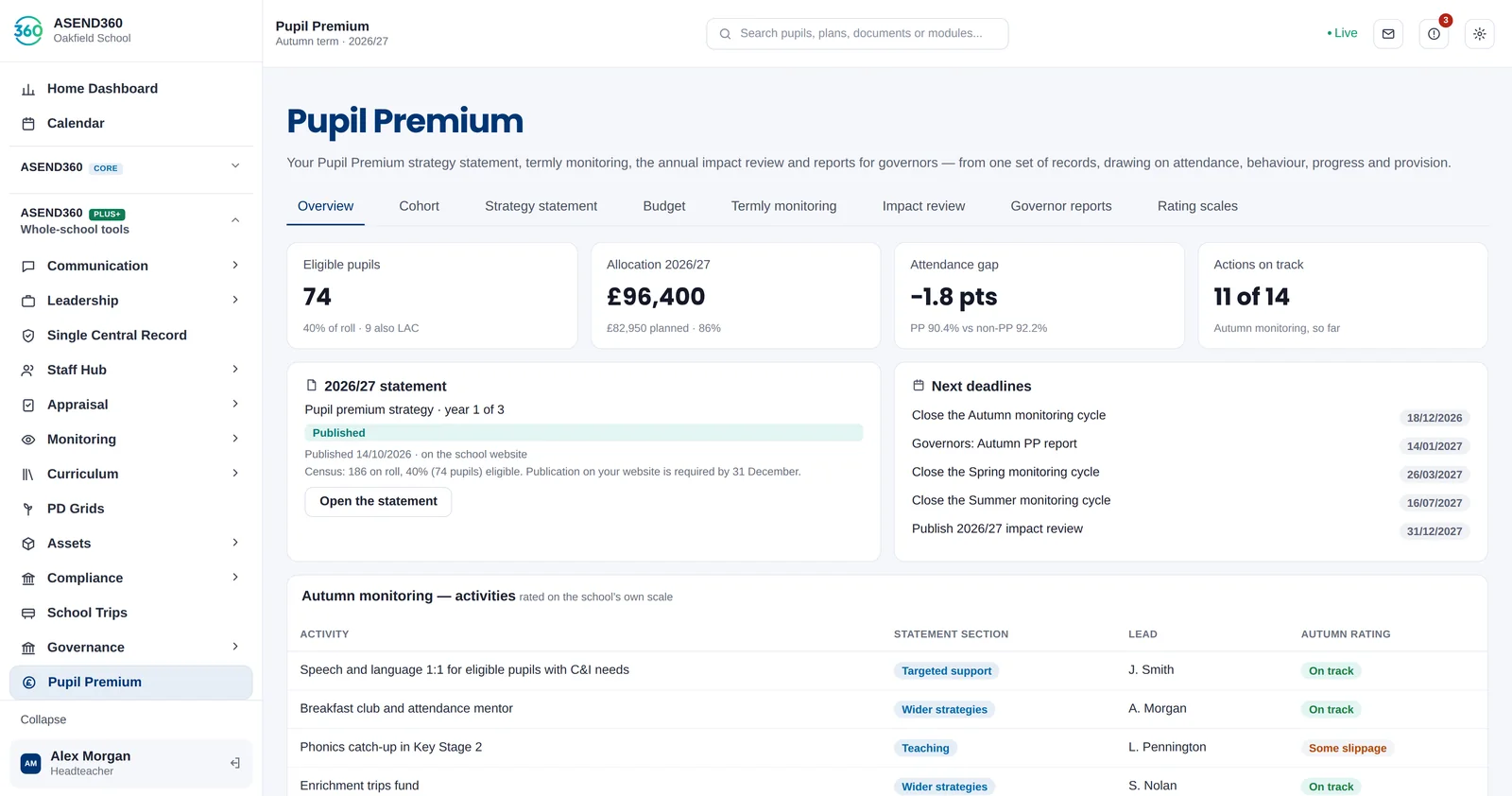The height and width of the screenshot is (796, 1512).
Task: Click the Curriculum books icon
Action: pos(28,475)
